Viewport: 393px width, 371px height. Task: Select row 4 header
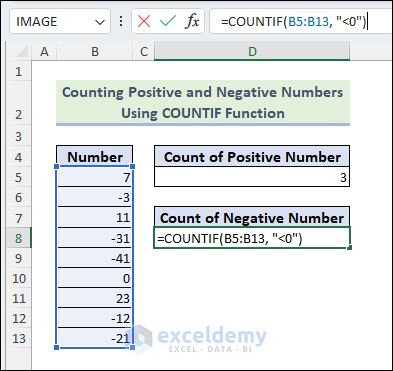pos(19,157)
